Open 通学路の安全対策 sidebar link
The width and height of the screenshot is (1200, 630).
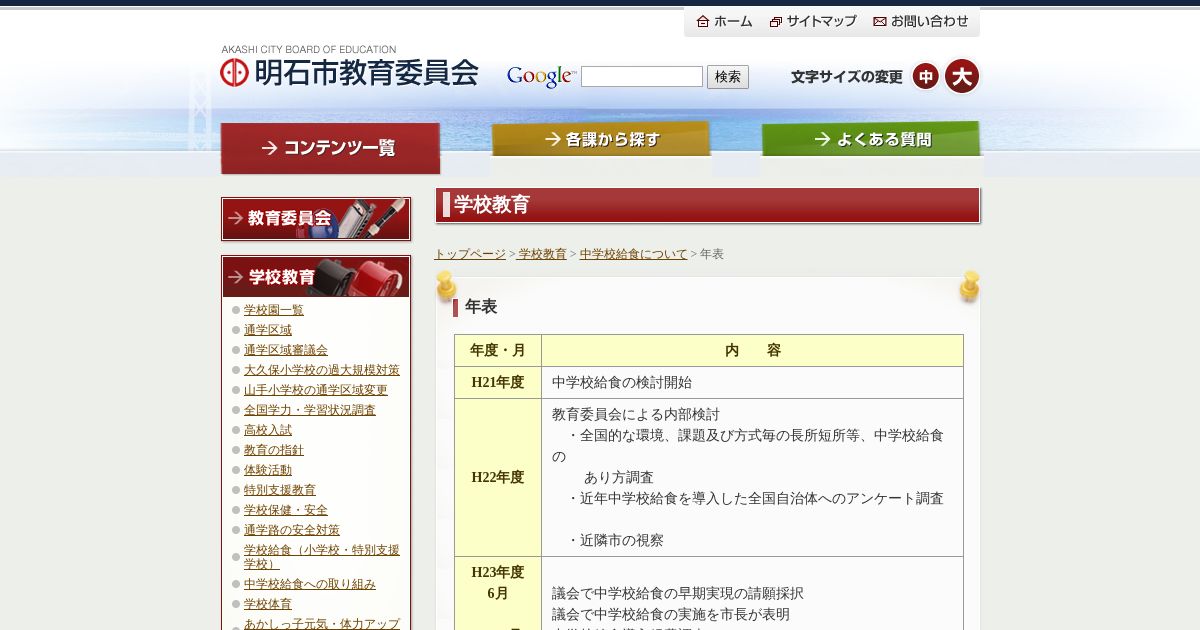(x=292, y=530)
